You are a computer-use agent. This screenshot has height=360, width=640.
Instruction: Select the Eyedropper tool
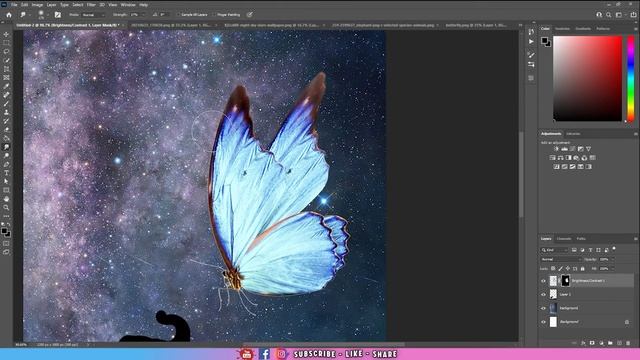6,86
